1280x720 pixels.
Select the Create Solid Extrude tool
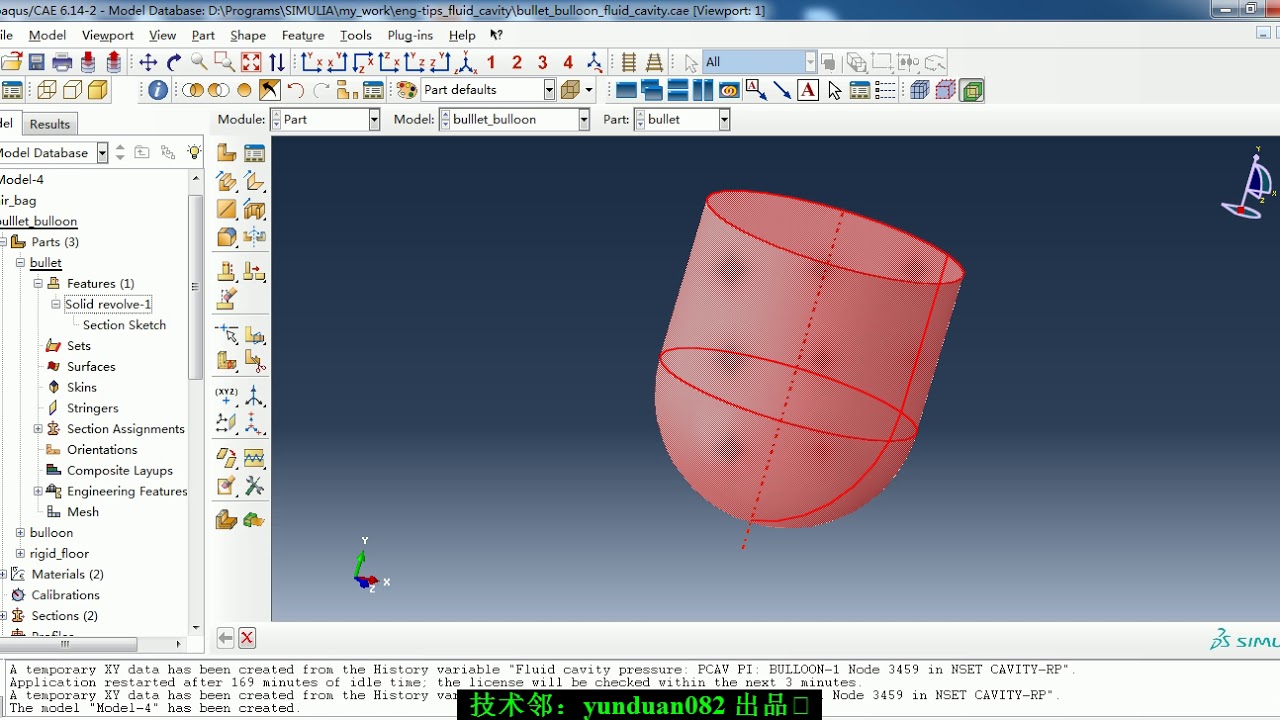point(227,181)
